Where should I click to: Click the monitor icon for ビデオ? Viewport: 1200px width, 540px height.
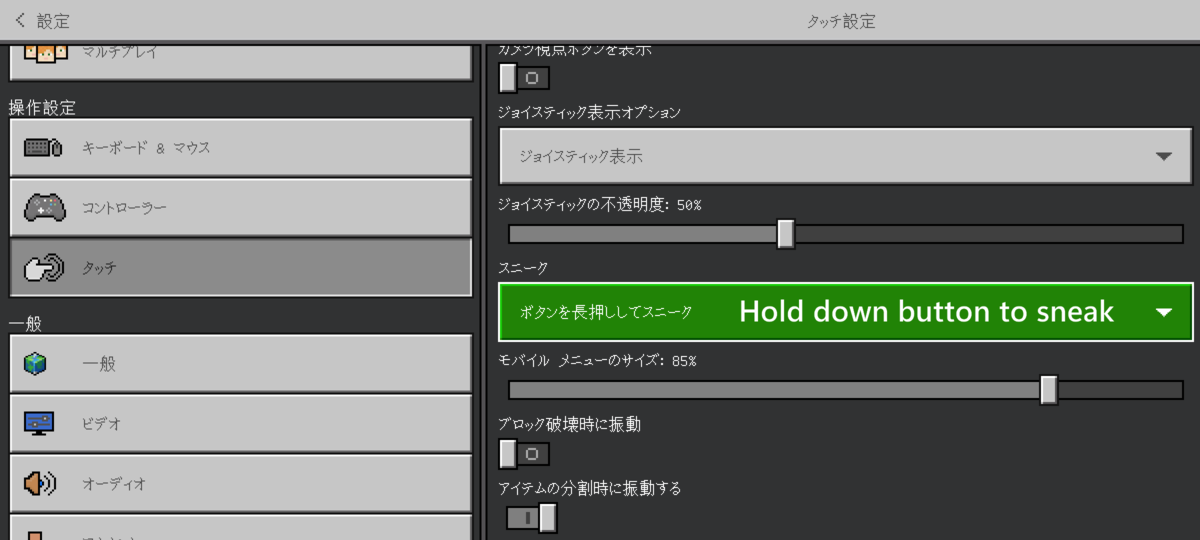coord(39,424)
